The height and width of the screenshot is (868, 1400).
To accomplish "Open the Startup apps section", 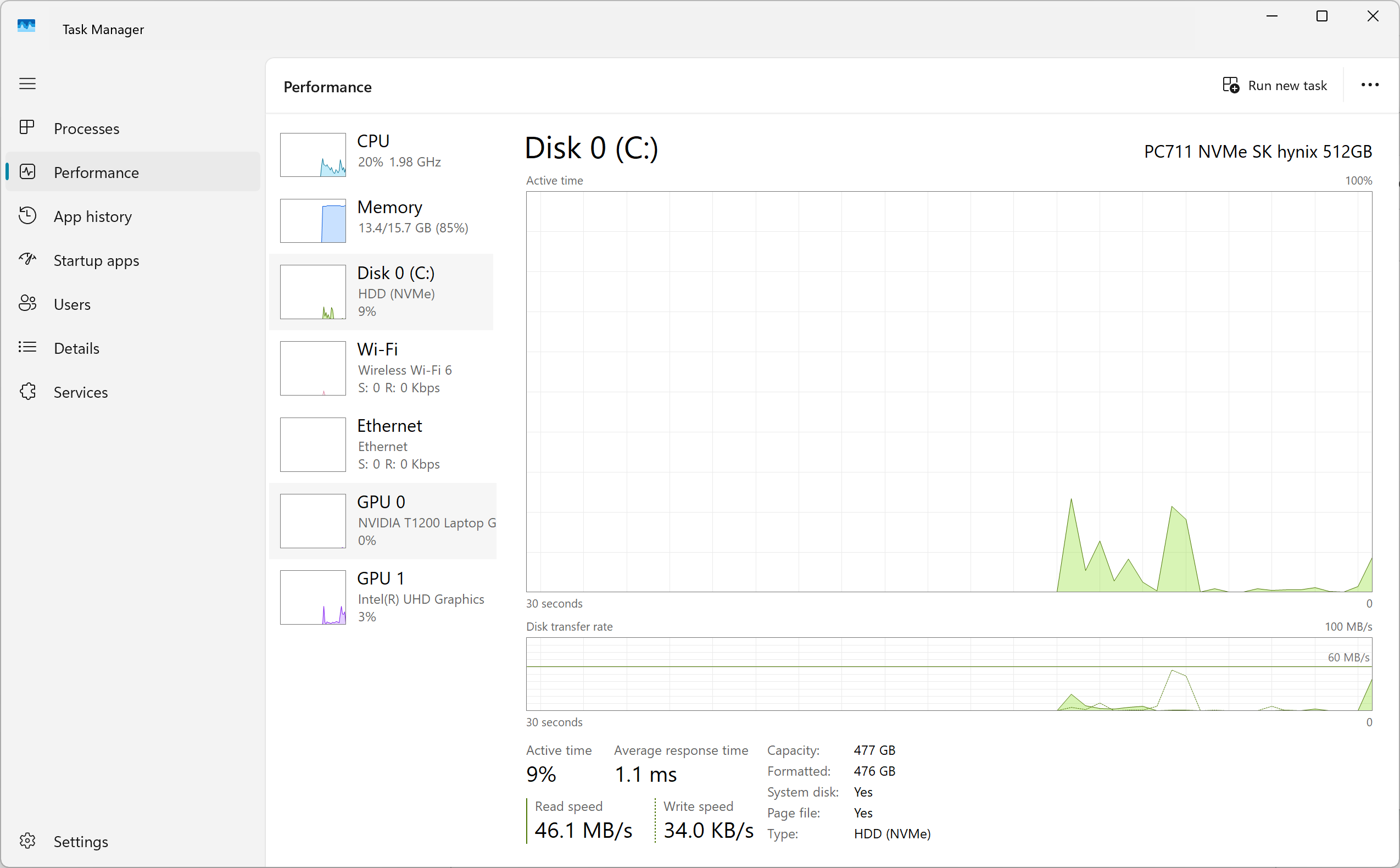I will (96, 260).
